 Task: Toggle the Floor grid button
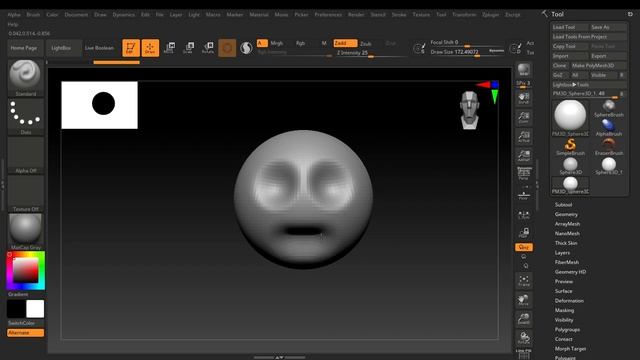[x=524, y=195]
